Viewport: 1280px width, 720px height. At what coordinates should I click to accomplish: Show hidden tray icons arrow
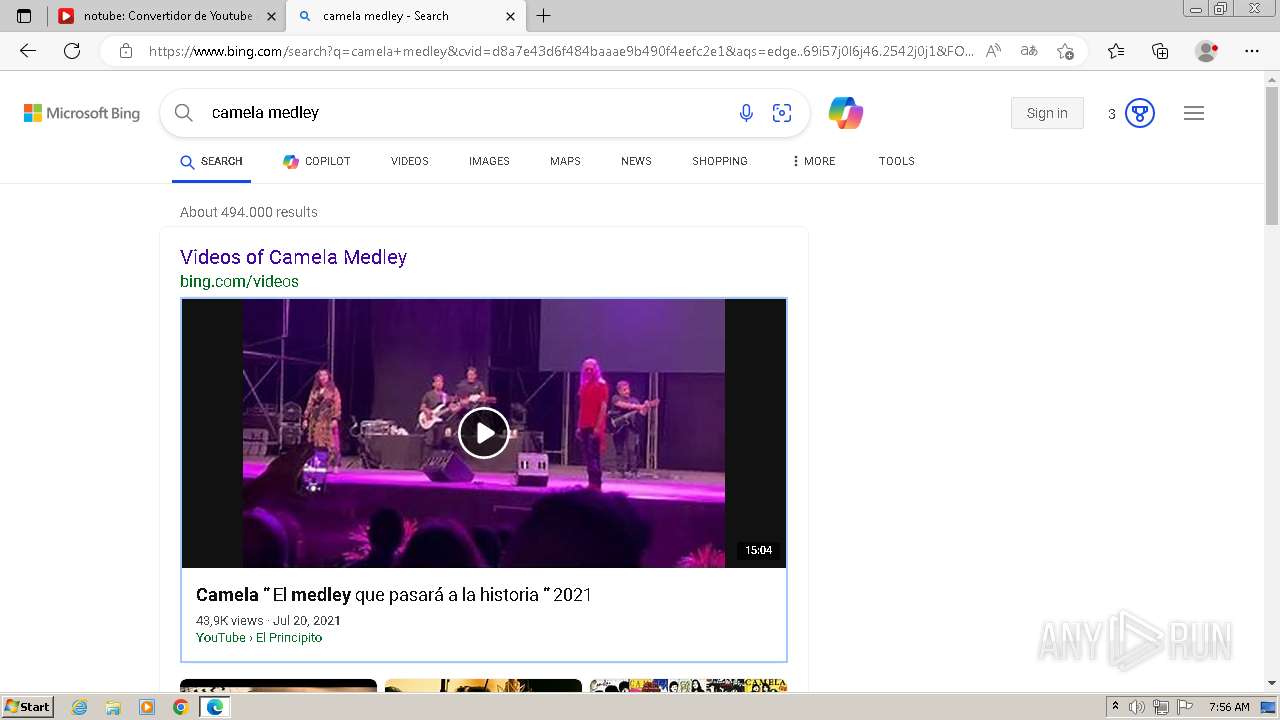1115,707
